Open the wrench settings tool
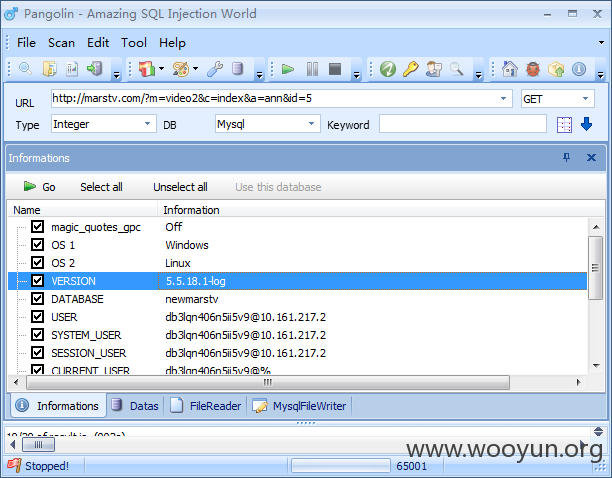612x478 pixels. (215, 69)
